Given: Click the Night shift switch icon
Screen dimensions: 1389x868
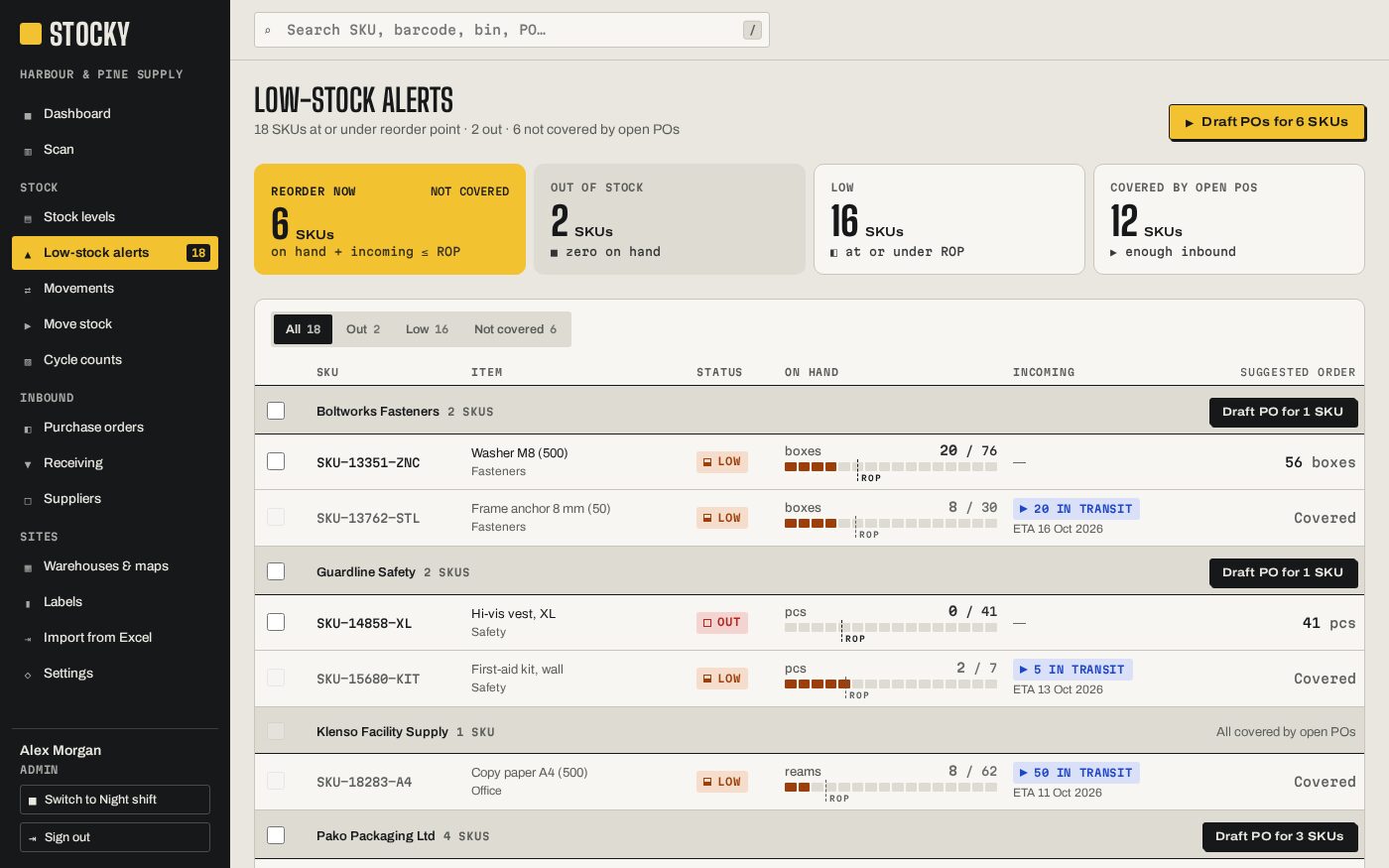Looking at the screenshot, I should click(x=33, y=801).
